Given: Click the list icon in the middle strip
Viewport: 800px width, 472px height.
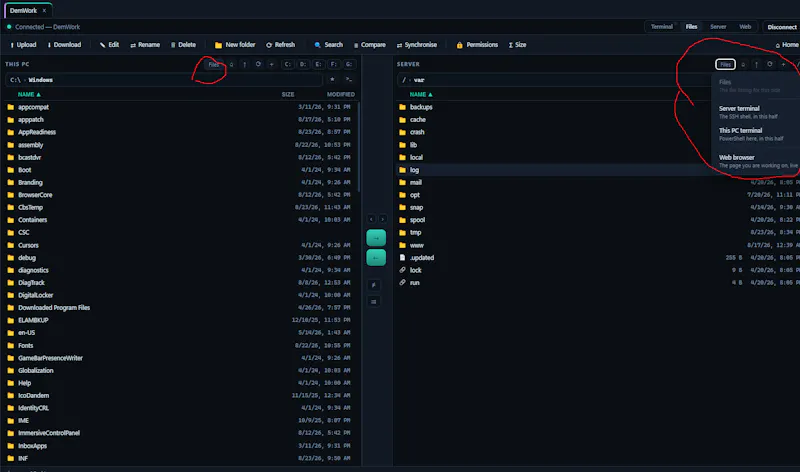Looking at the screenshot, I should pyautogui.click(x=374, y=302).
